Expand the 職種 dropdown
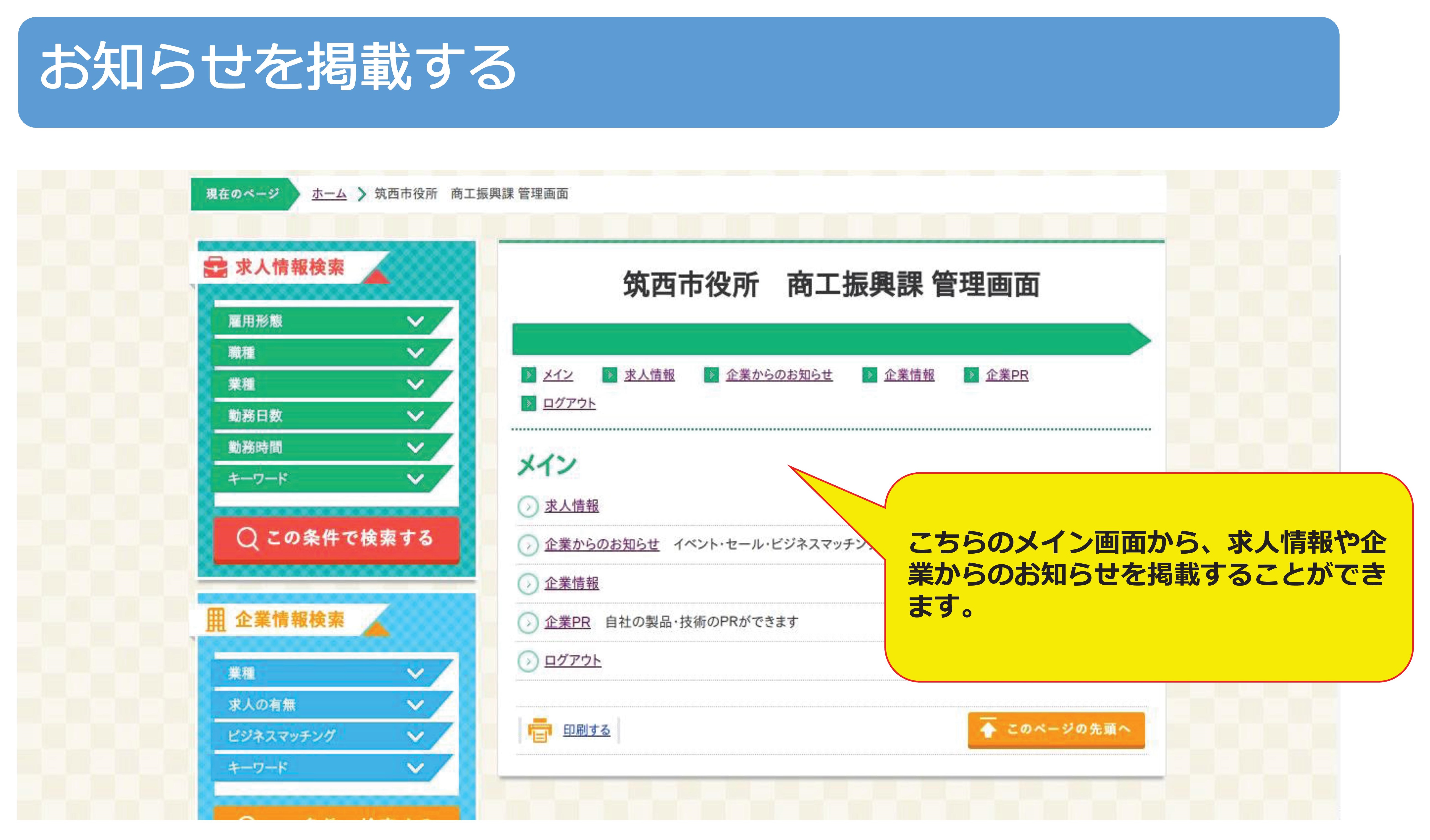The height and width of the screenshot is (840, 1430). click(x=332, y=353)
